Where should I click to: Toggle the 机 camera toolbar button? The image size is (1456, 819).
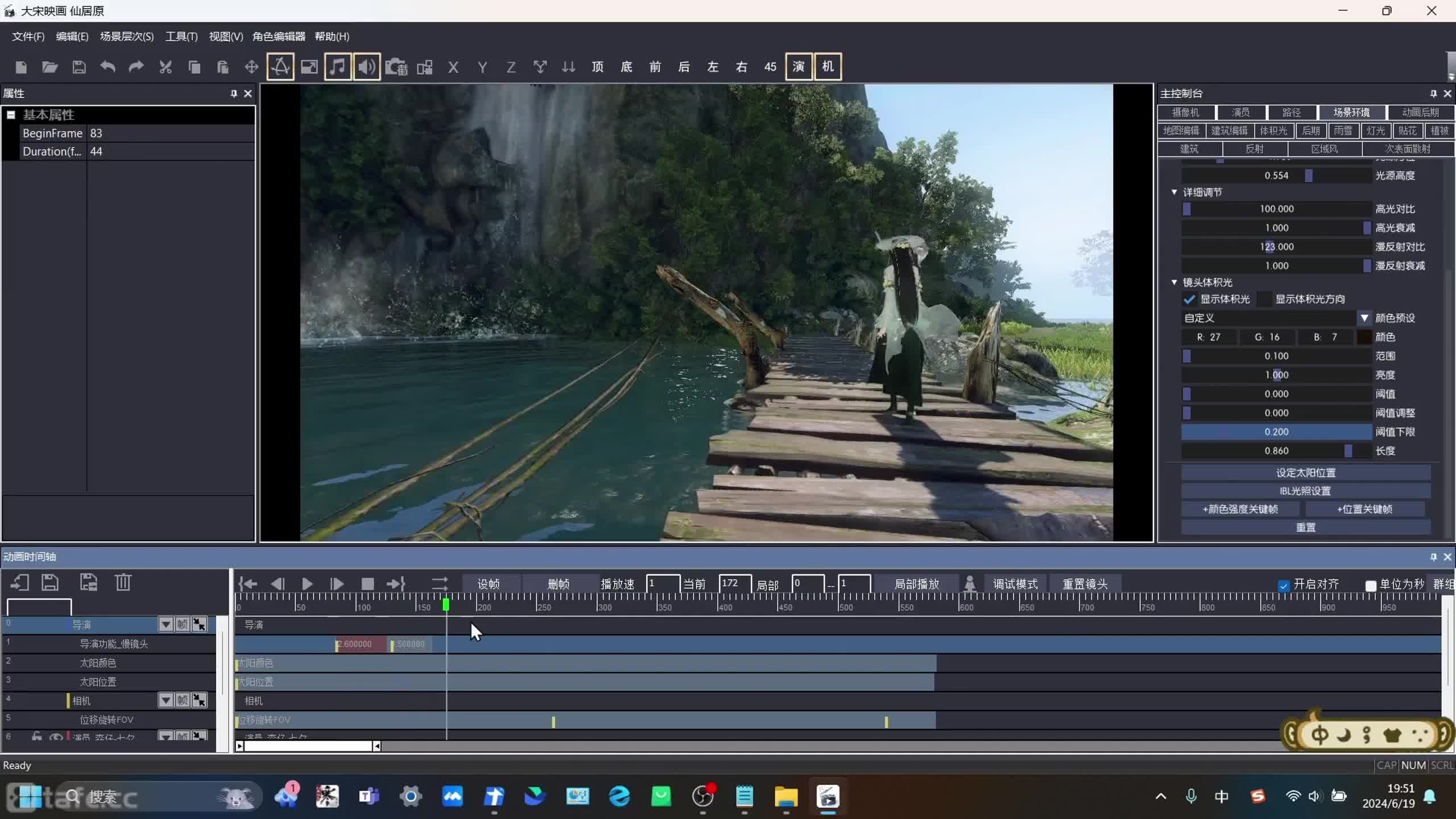pos(828,67)
